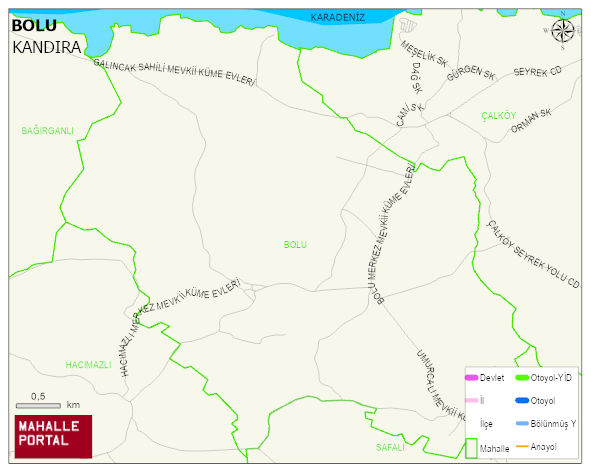Click the bold BOLU map title
This screenshot has height=472, width=591.
pos(34,26)
